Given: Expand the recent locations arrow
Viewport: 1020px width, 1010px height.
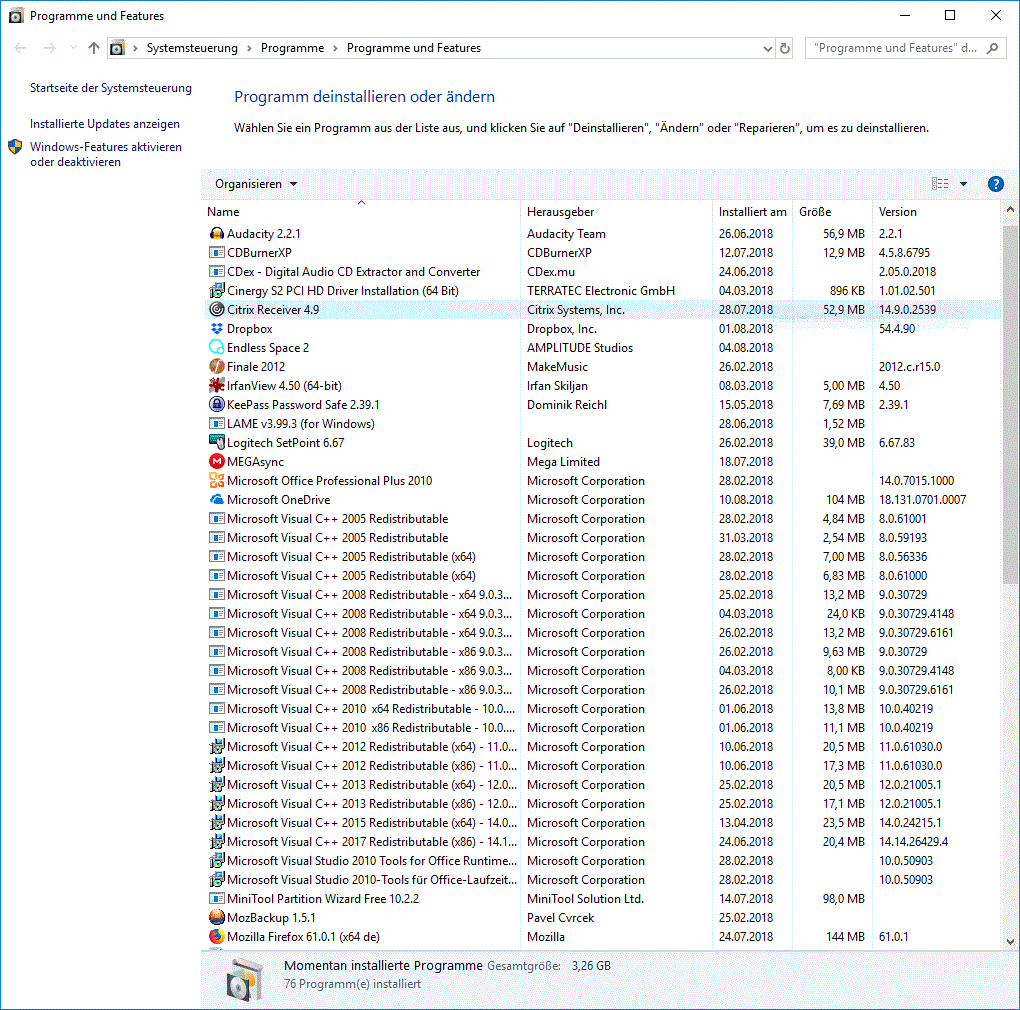Looking at the screenshot, I should coord(74,48).
